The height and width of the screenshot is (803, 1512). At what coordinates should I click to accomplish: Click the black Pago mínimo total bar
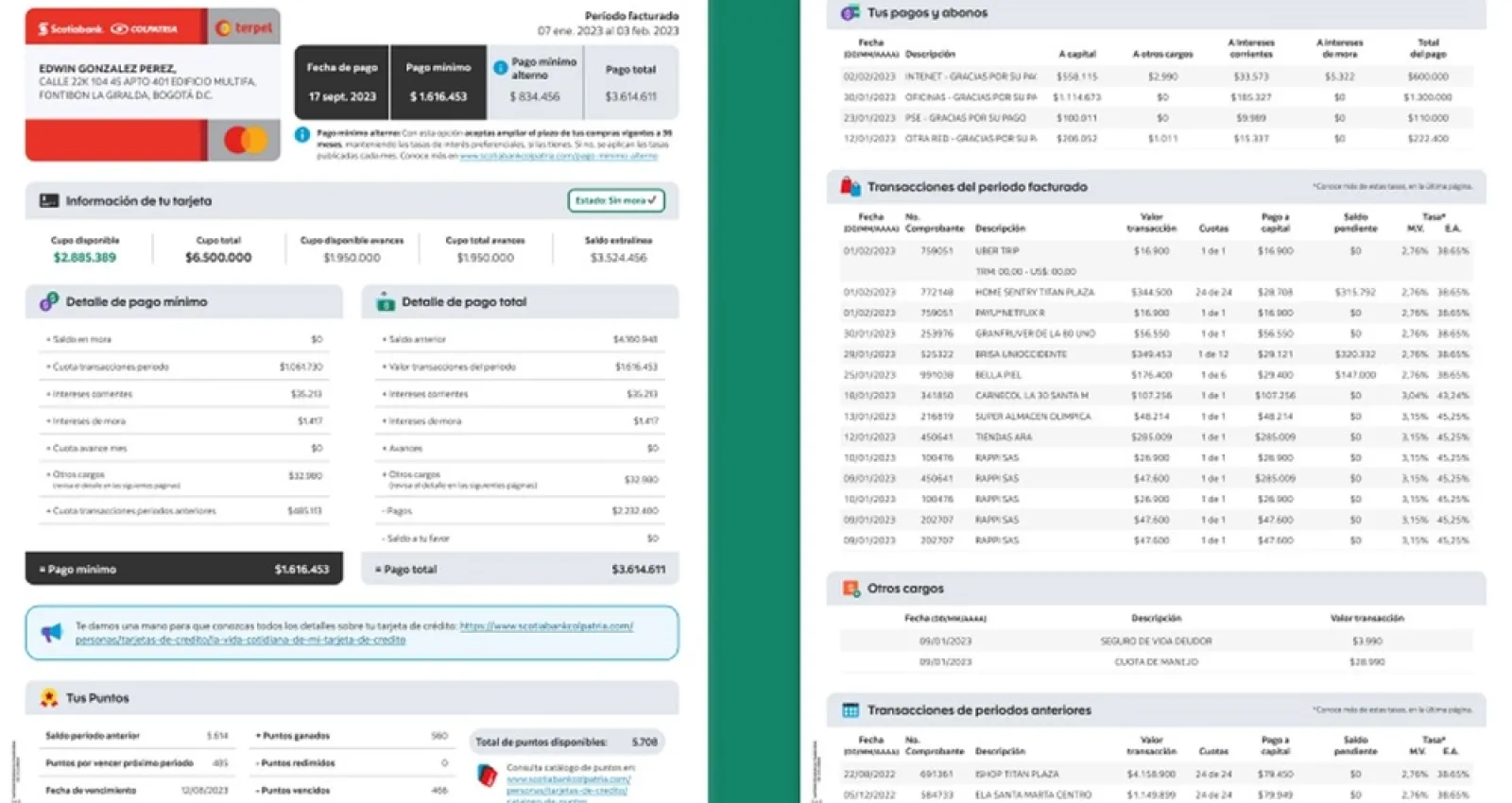tap(184, 569)
